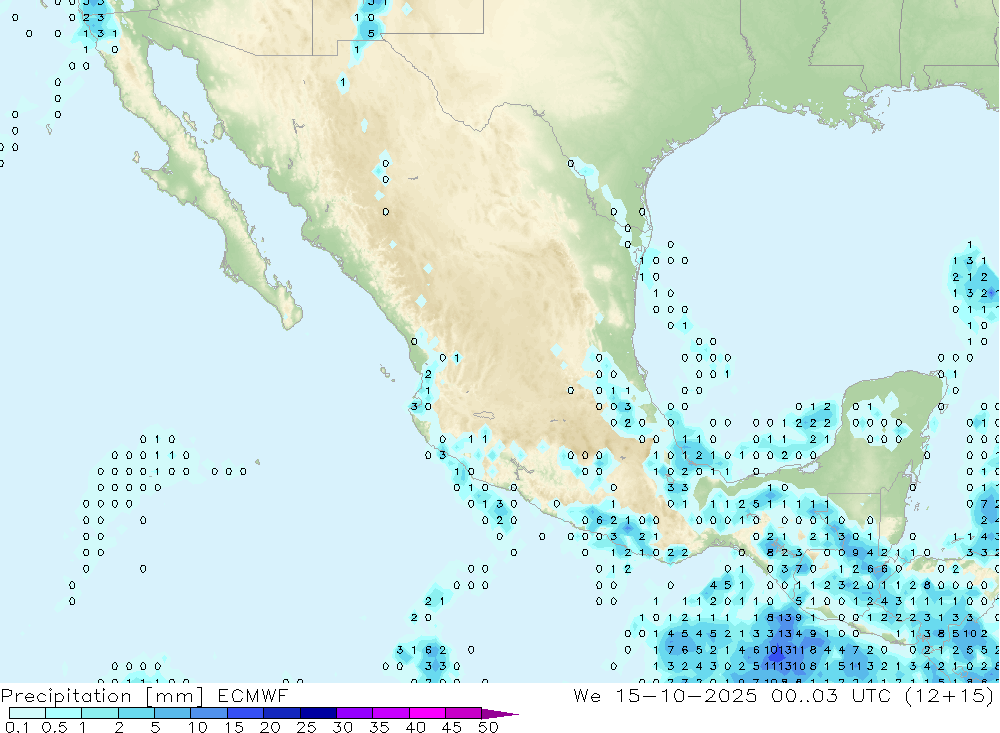The width and height of the screenshot is (1000, 733).
Task: Click the 1–2 mm legend color box
Action: (x=99, y=713)
